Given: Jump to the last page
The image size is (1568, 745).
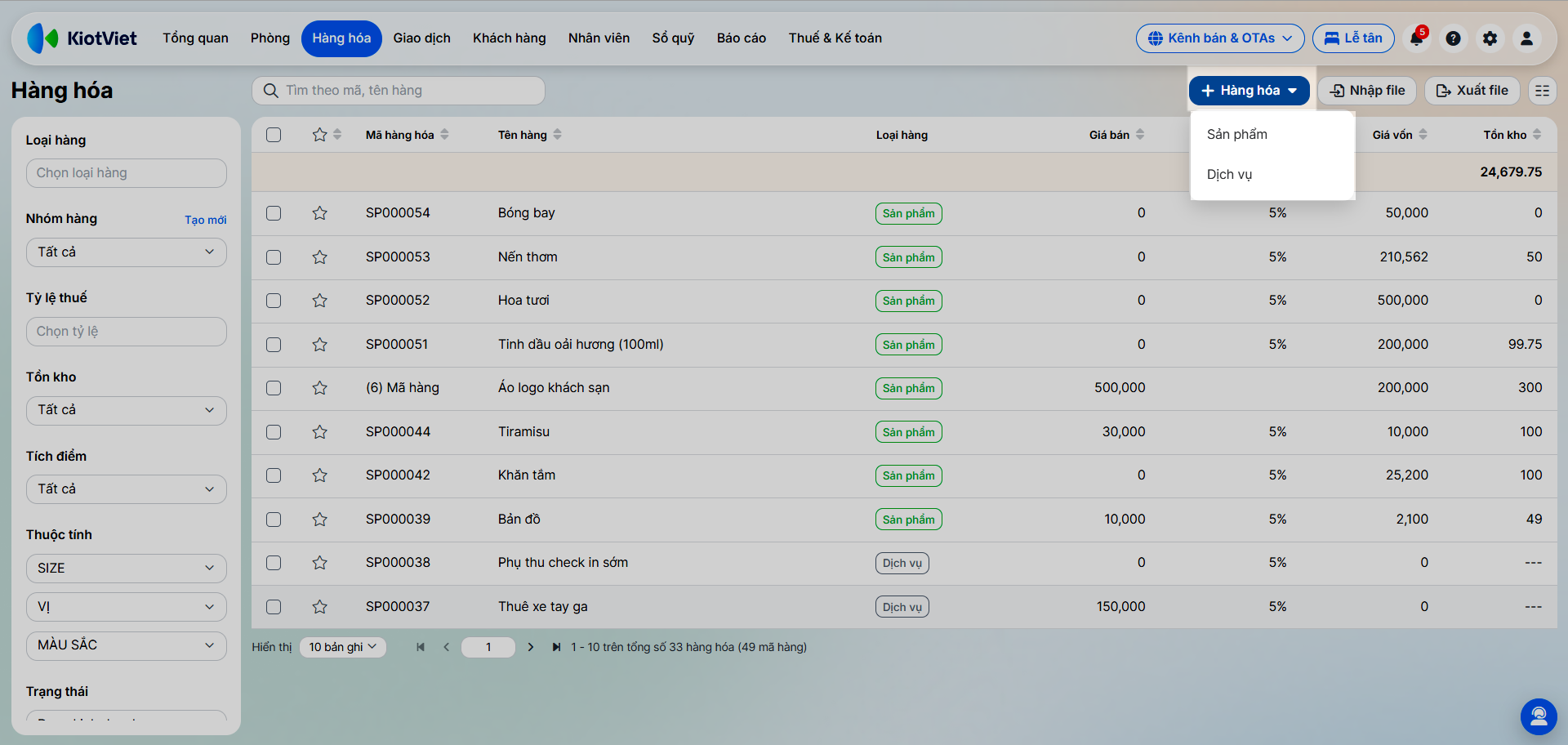Looking at the screenshot, I should point(556,647).
